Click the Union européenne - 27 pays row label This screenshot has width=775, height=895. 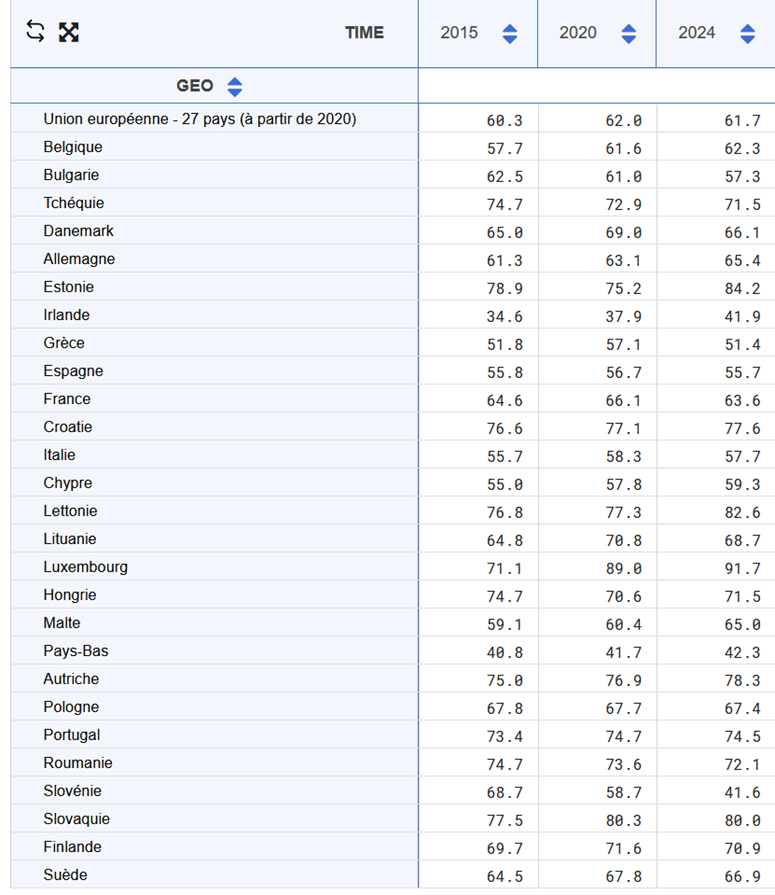(x=200, y=119)
